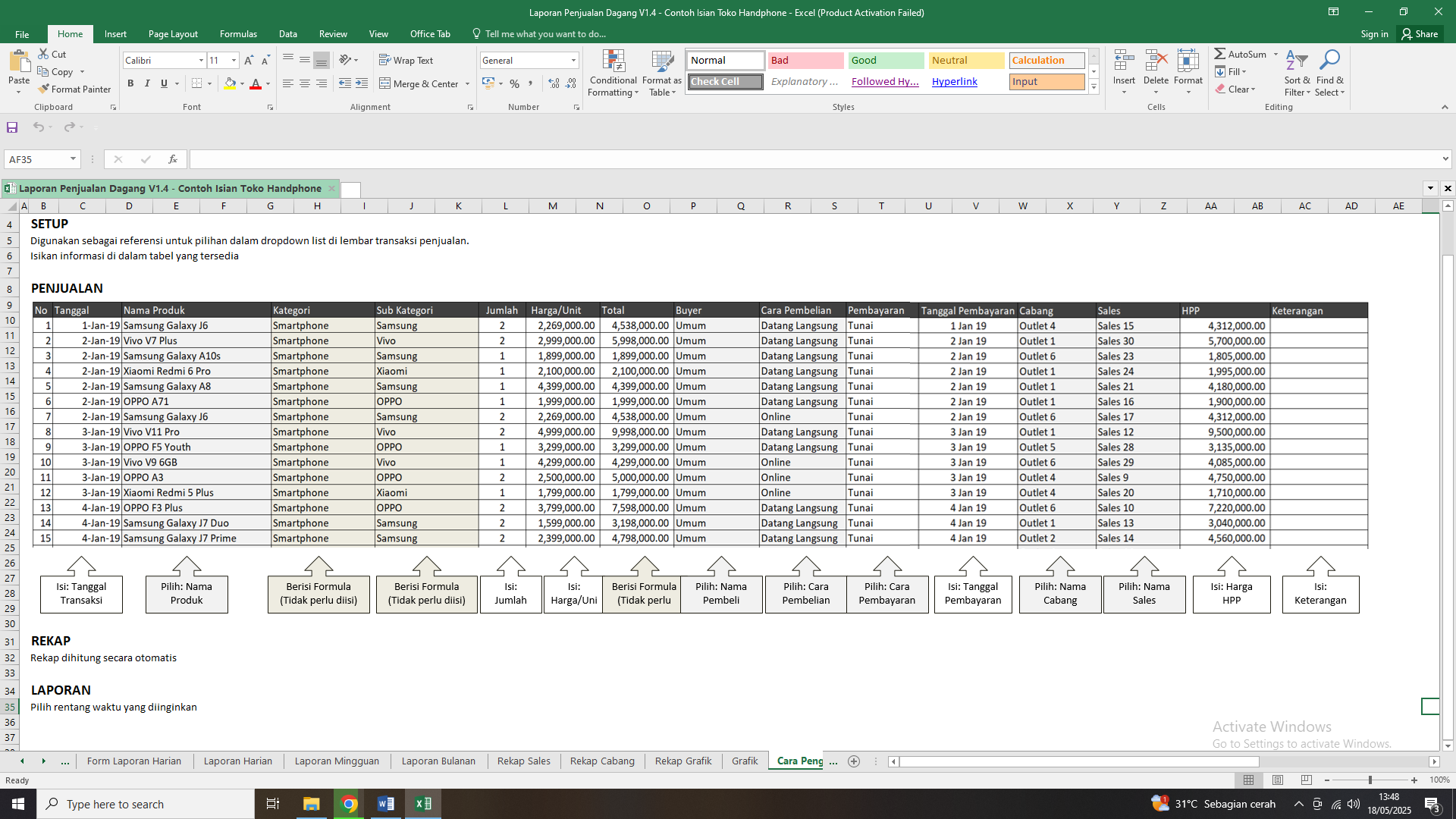Expand the Fill Color dropdown arrow
Viewport: 1456px width, 819px height.
click(x=243, y=83)
